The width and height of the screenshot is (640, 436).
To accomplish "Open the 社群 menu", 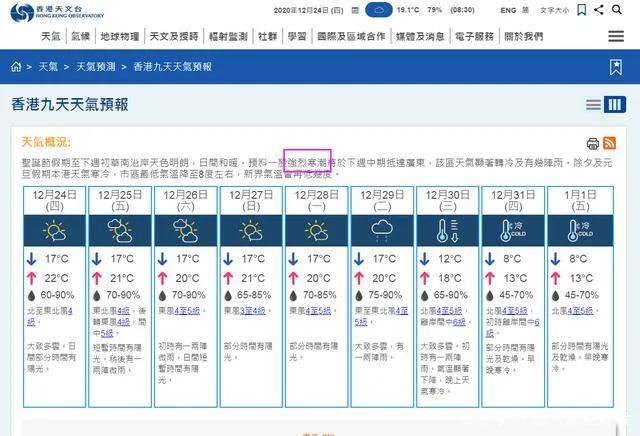I will point(268,36).
